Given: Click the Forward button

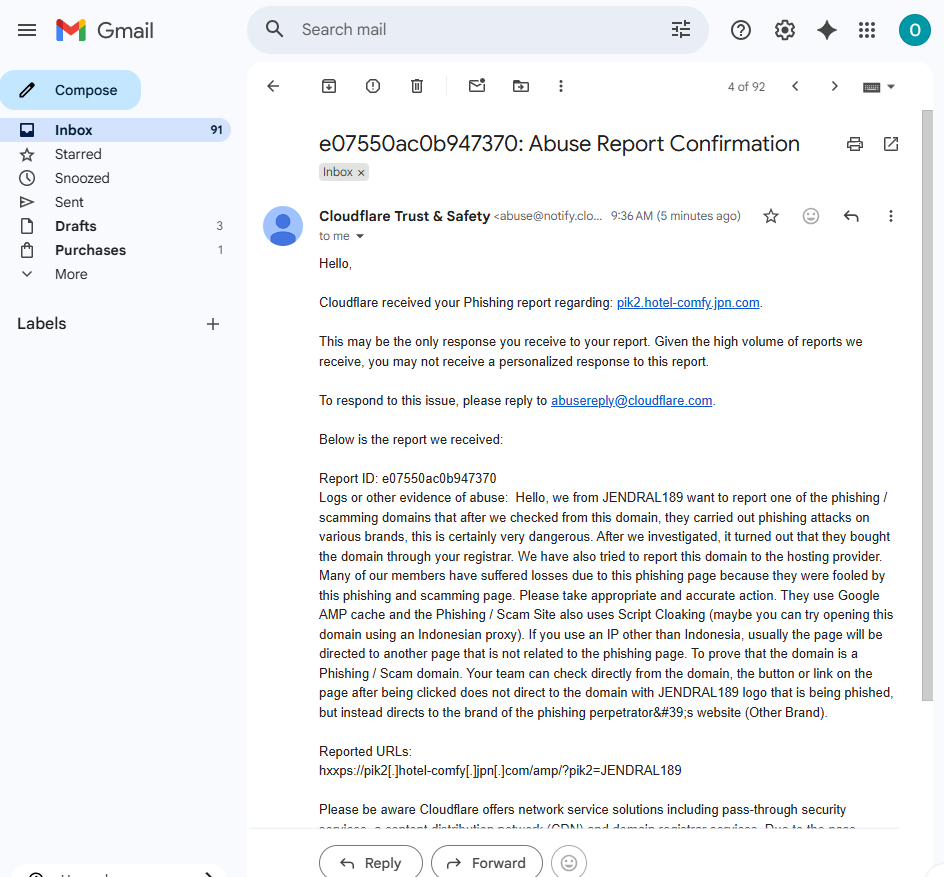Looking at the screenshot, I should pos(486,863).
